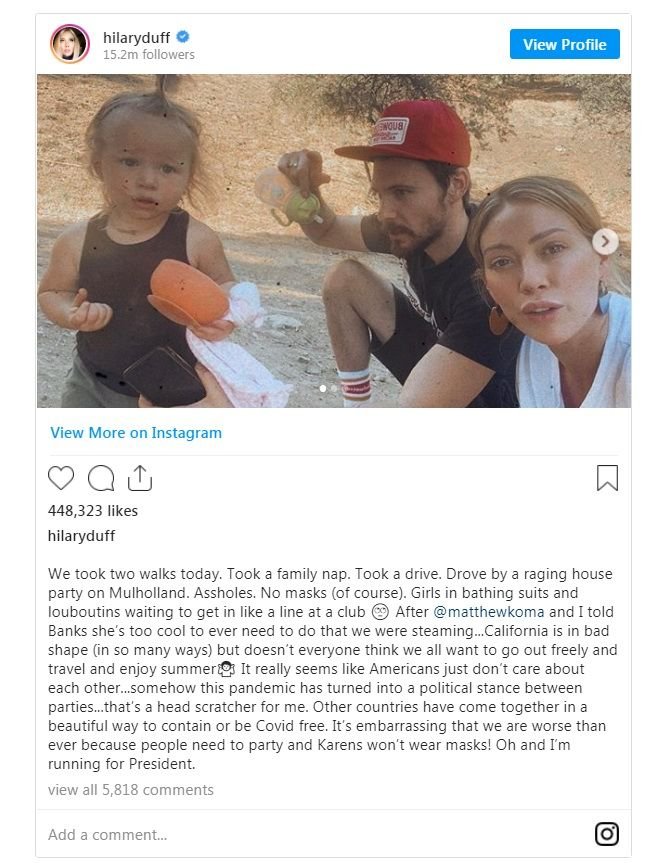Expand view all 5,818 comments
The height and width of the screenshot is (863, 662).
click(x=130, y=789)
